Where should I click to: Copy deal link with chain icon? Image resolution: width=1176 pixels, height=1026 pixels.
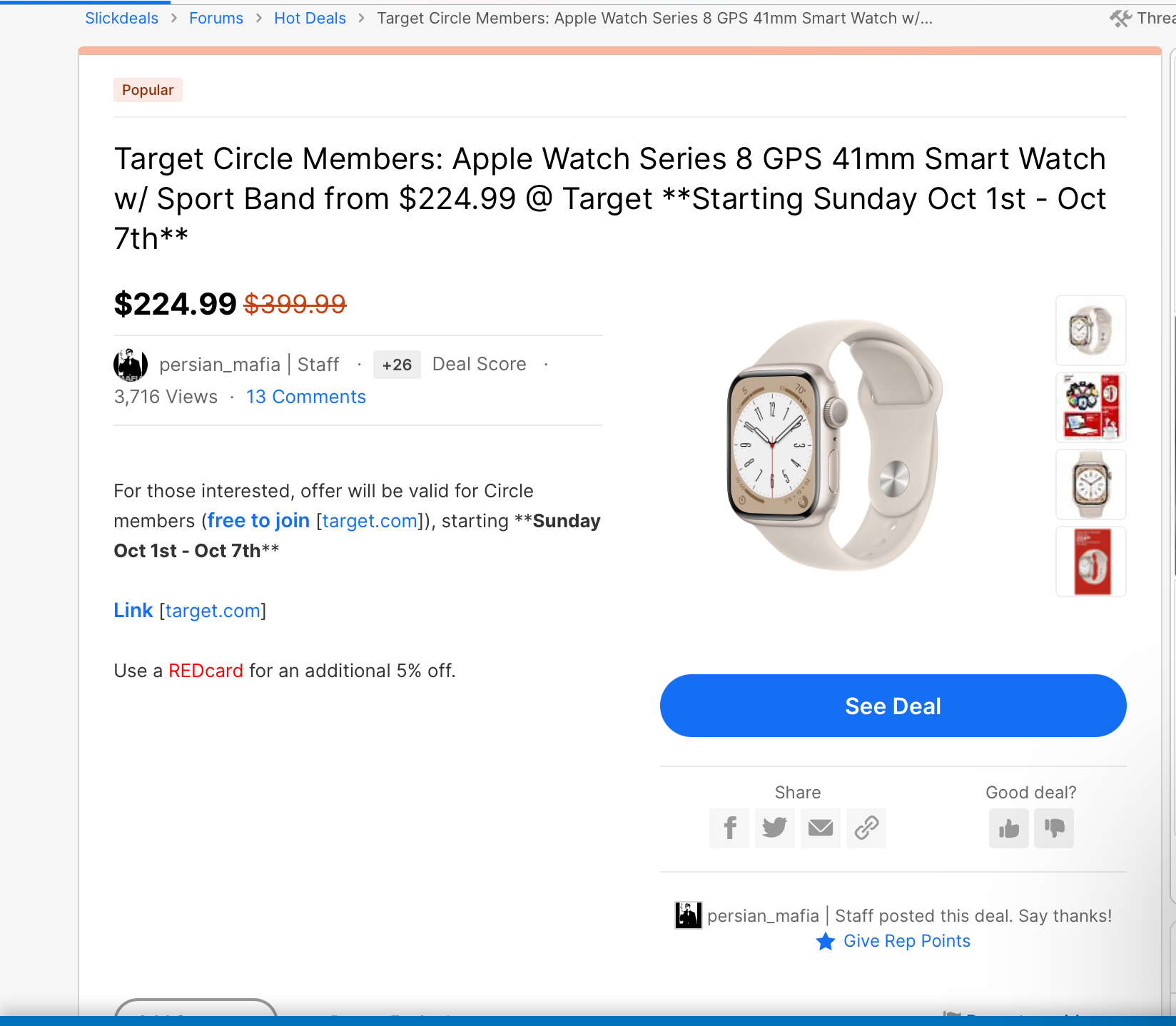(866, 828)
